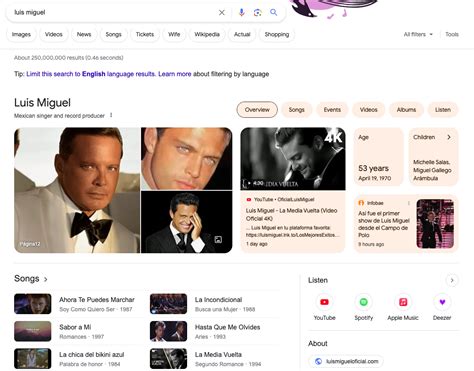This screenshot has width=474, height=371.
Task: Open the Ahora Te Puedes Marchar song thumbnail
Action: (x=33, y=304)
